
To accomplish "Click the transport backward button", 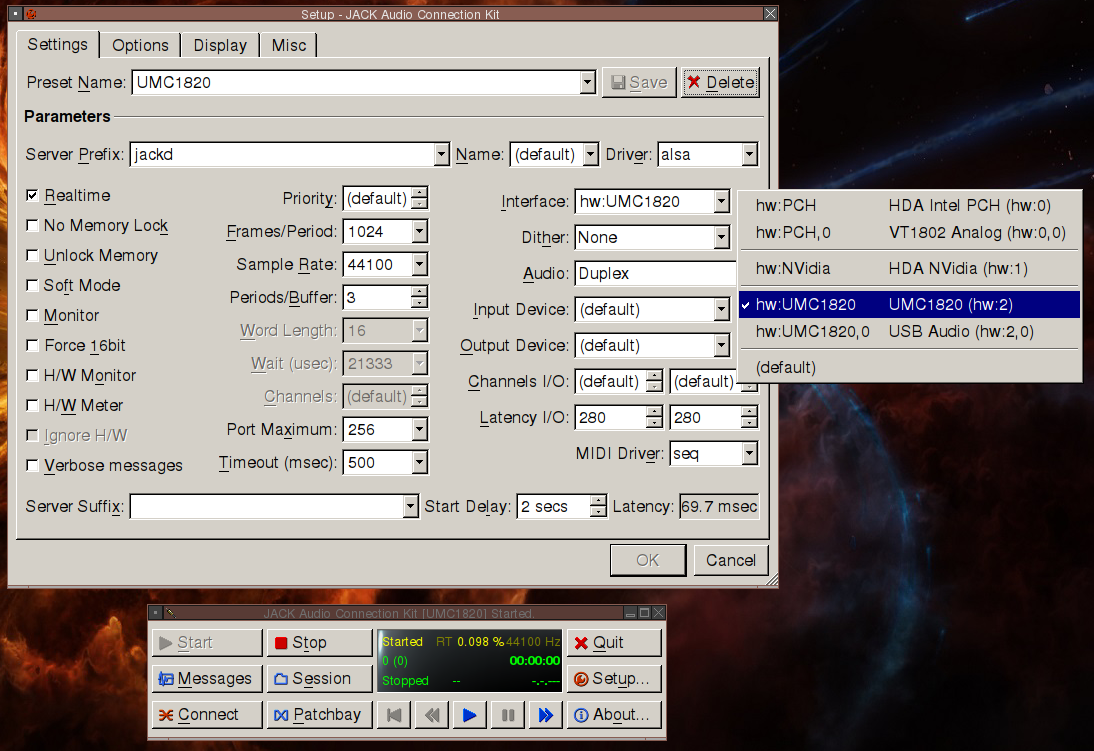I will point(432,715).
